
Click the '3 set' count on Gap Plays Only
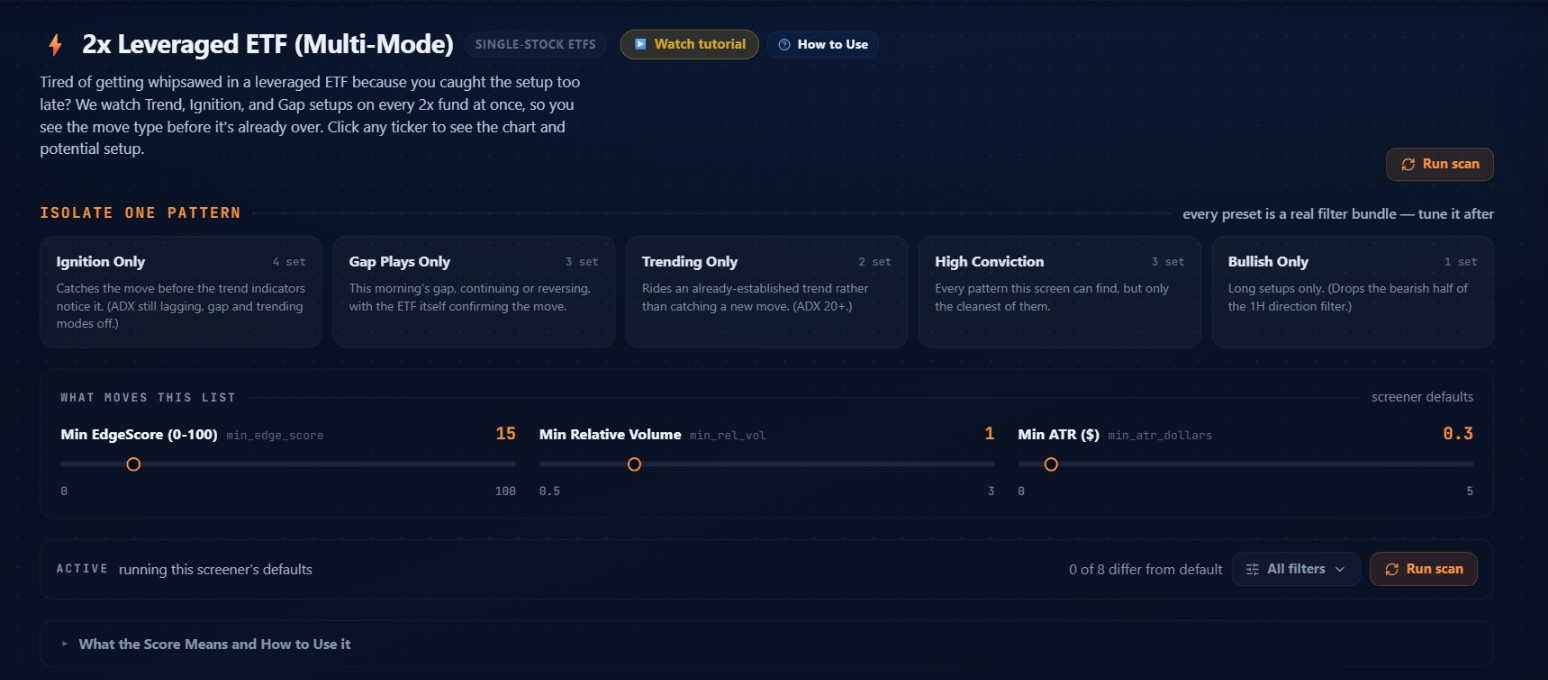[582, 262]
